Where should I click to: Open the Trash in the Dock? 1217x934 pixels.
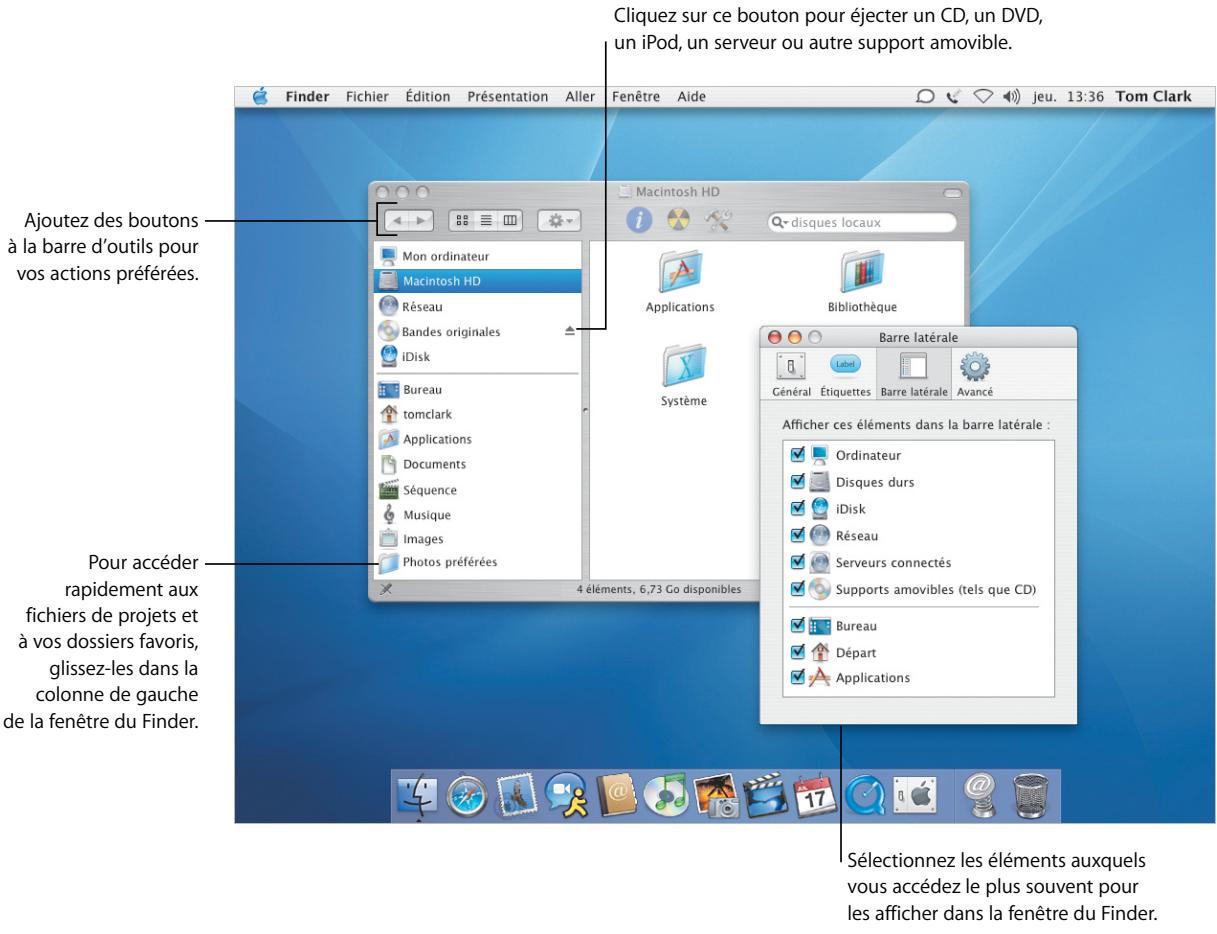tap(1030, 797)
